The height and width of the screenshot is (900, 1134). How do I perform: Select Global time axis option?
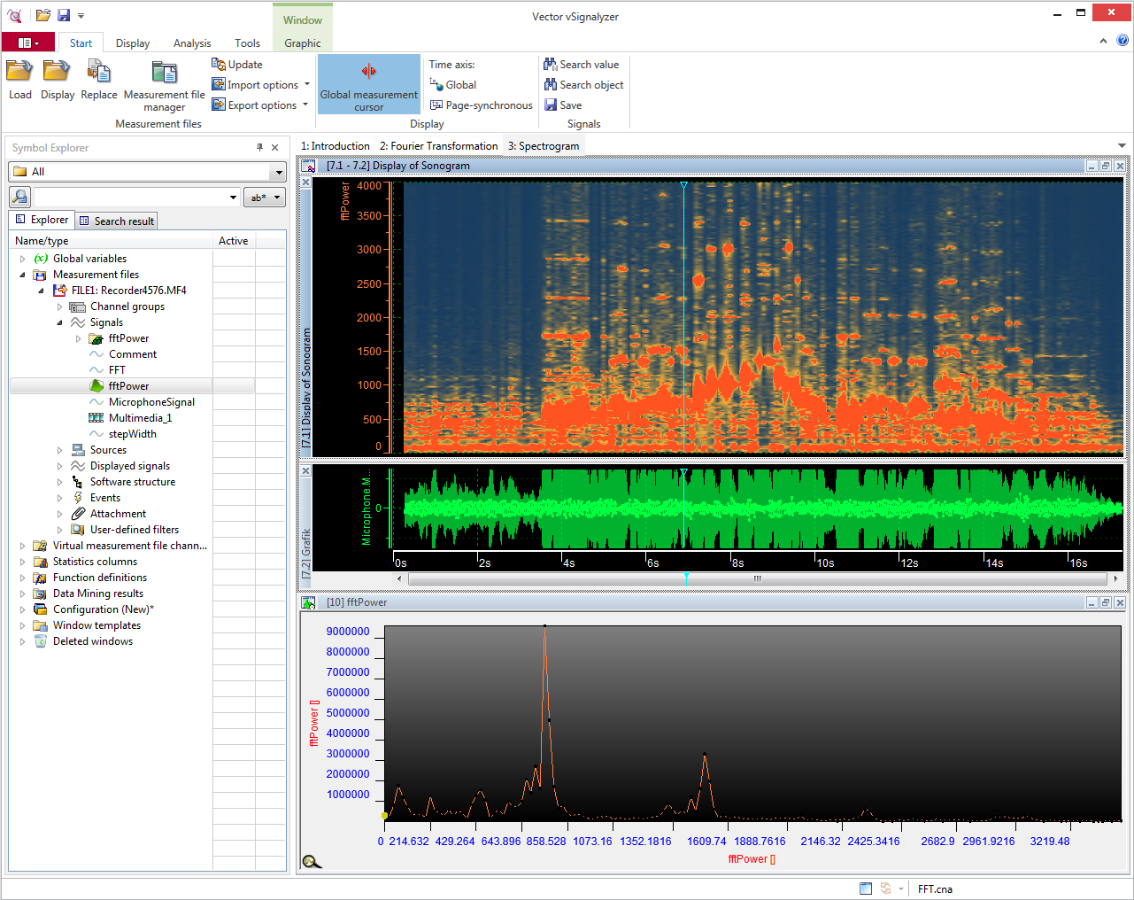[x=453, y=85]
